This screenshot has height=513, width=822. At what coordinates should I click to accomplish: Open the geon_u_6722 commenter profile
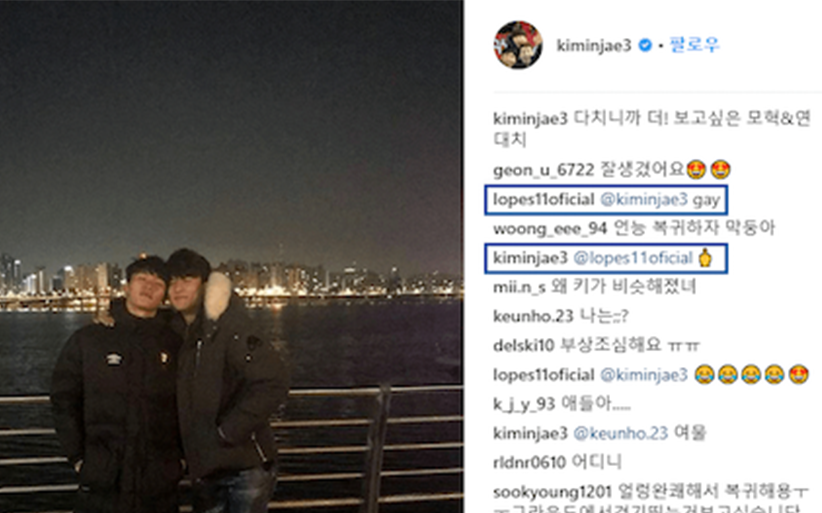click(x=544, y=170)
